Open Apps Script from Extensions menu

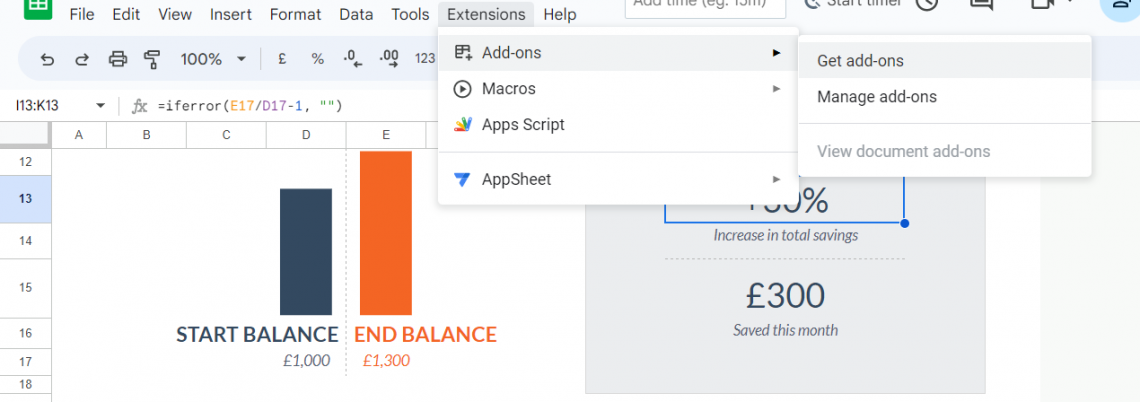pyautogui.click(x=523, y=125)
